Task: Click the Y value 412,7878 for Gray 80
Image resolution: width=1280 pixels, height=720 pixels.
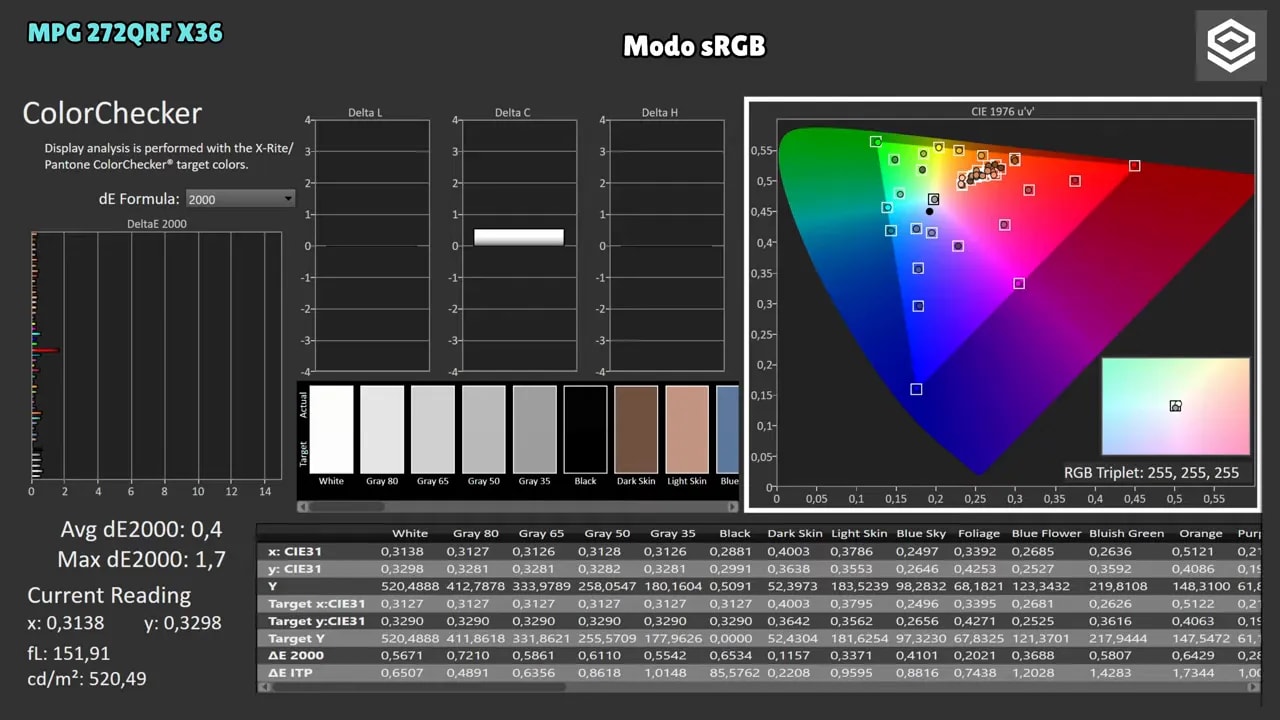Action: pos(476,586)
